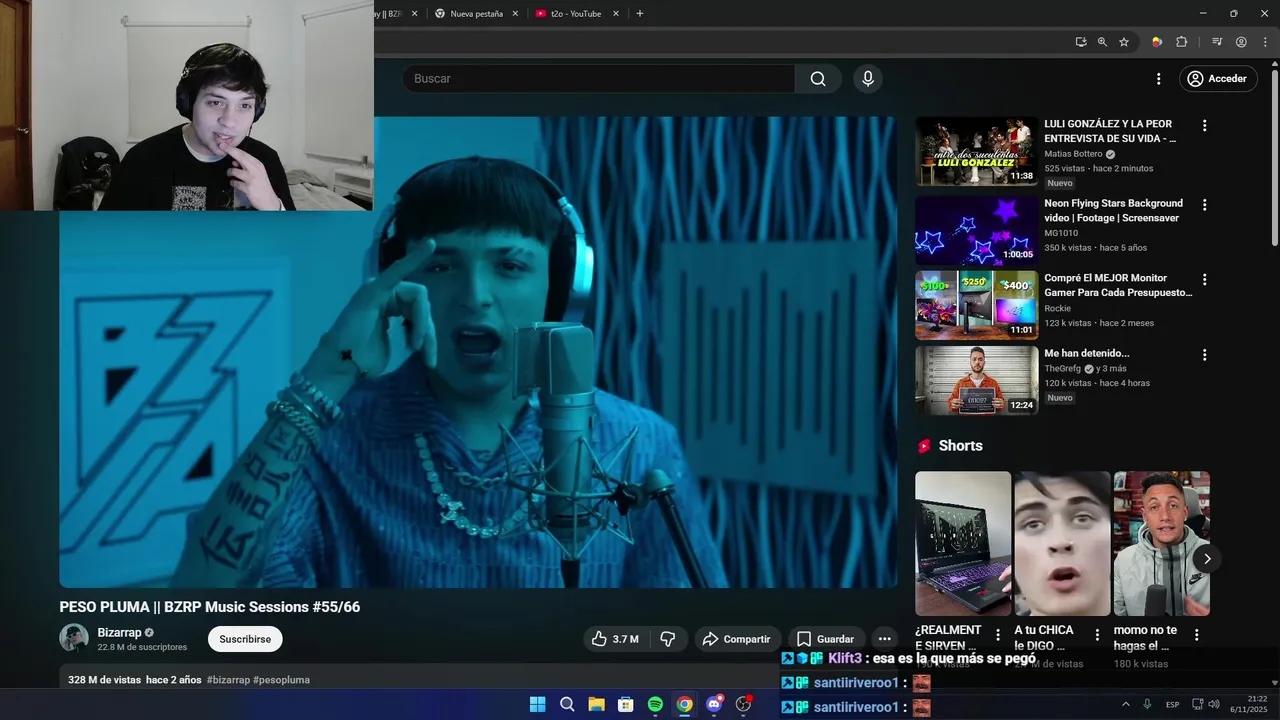
Task: Click the colorful extension icon in toolbar
Action: coord(1157,42)
